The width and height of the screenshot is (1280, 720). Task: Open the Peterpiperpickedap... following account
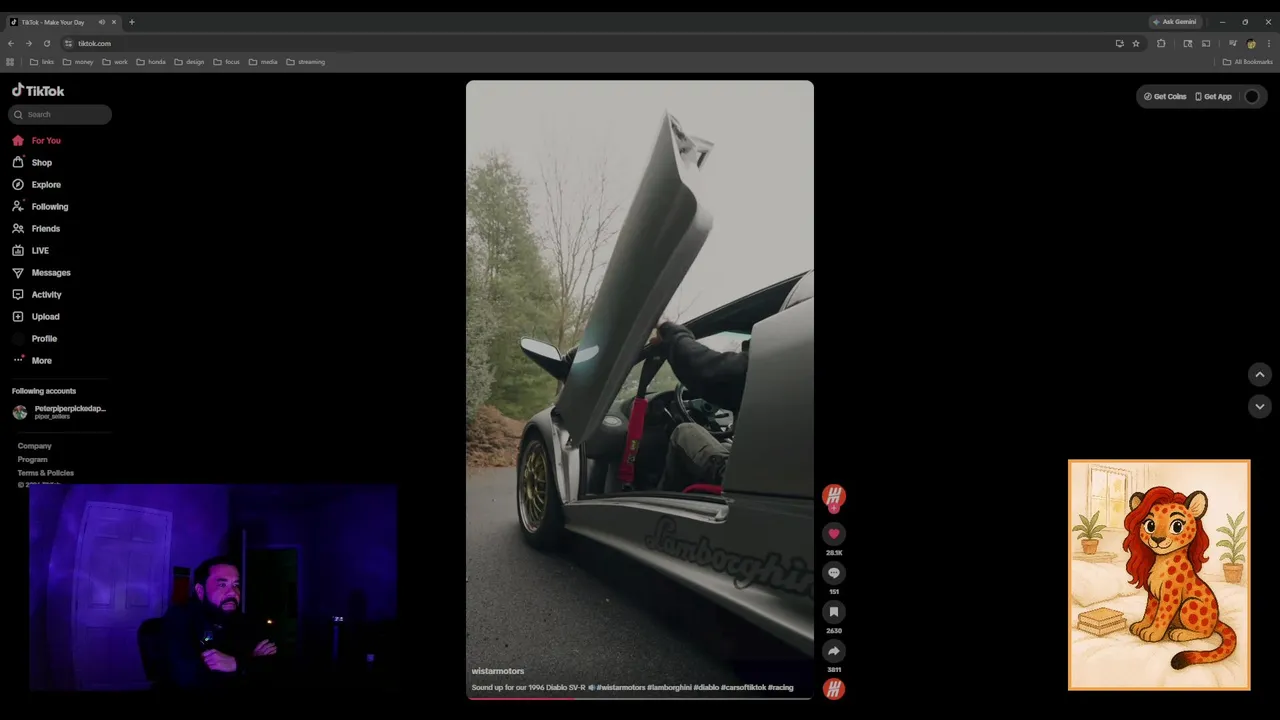tap(60, 411)
